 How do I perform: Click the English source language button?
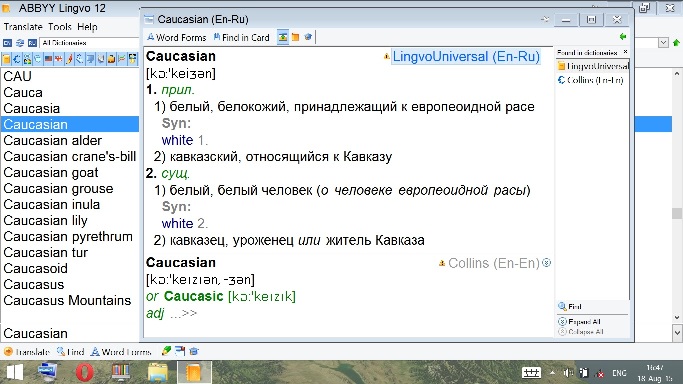pos(7,43)
